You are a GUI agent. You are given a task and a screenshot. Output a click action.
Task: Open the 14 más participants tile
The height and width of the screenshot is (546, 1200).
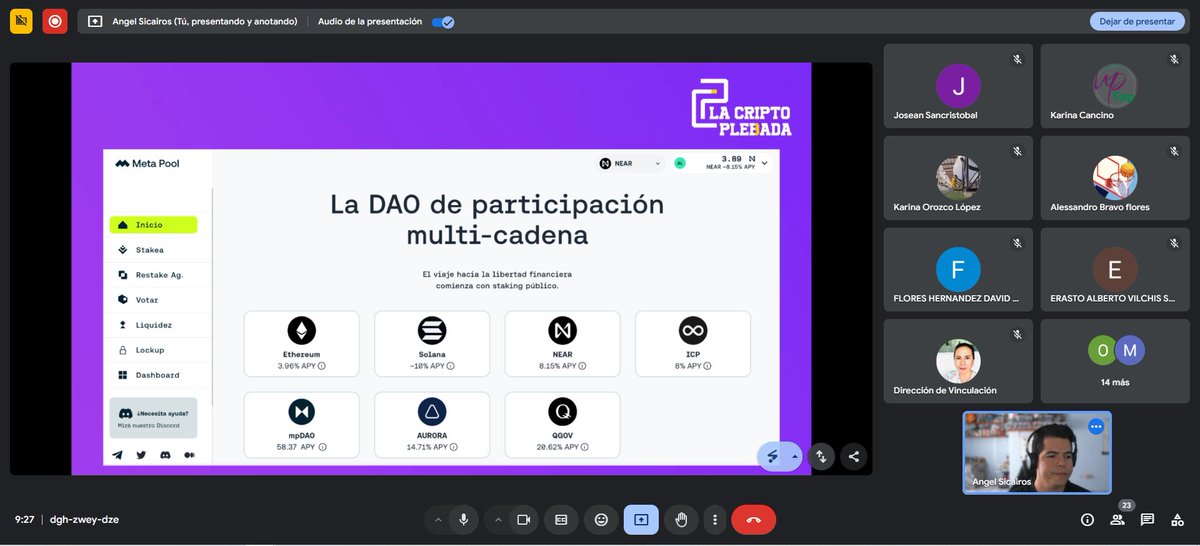click(x=1115, y=362)
